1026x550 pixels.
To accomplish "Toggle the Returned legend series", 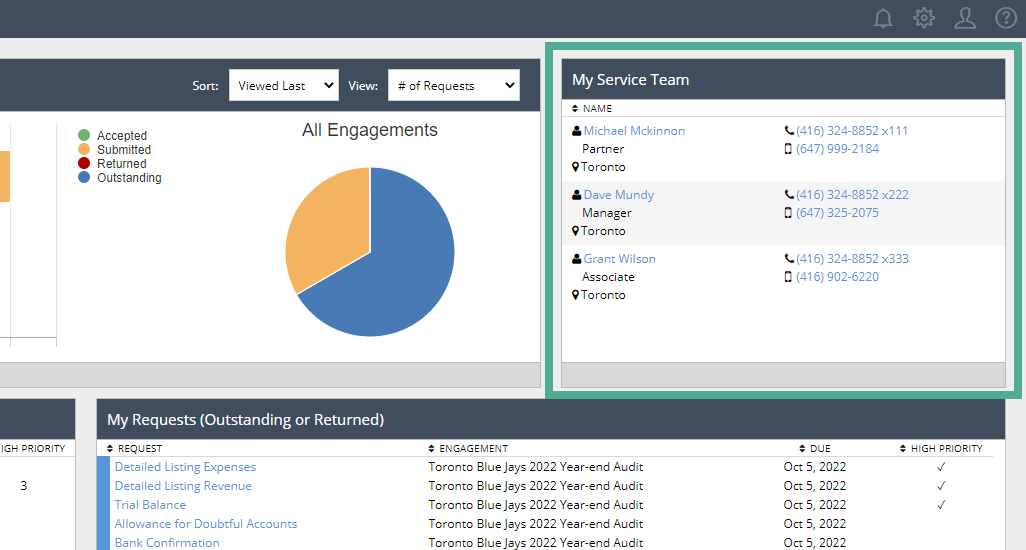I will pyautogui.click(x=121, y=164).
